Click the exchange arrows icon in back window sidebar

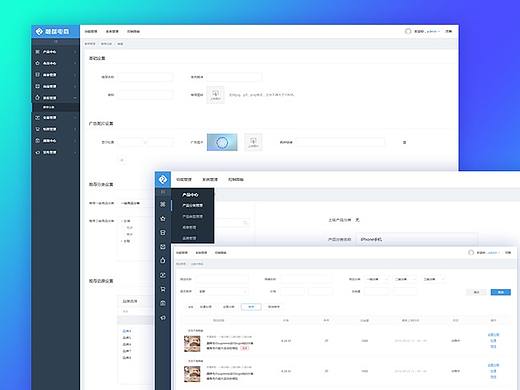coord(37,118)
